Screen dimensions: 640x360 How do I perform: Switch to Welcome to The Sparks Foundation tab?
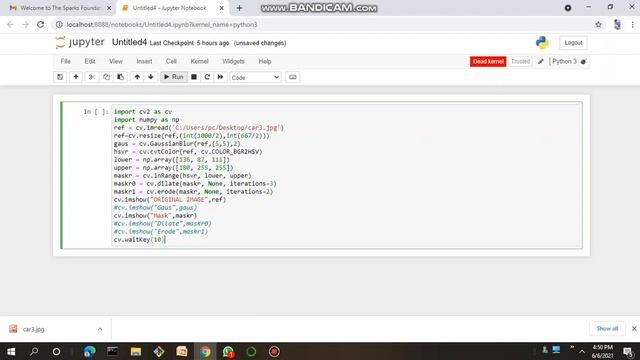click(x=59, y=8)
